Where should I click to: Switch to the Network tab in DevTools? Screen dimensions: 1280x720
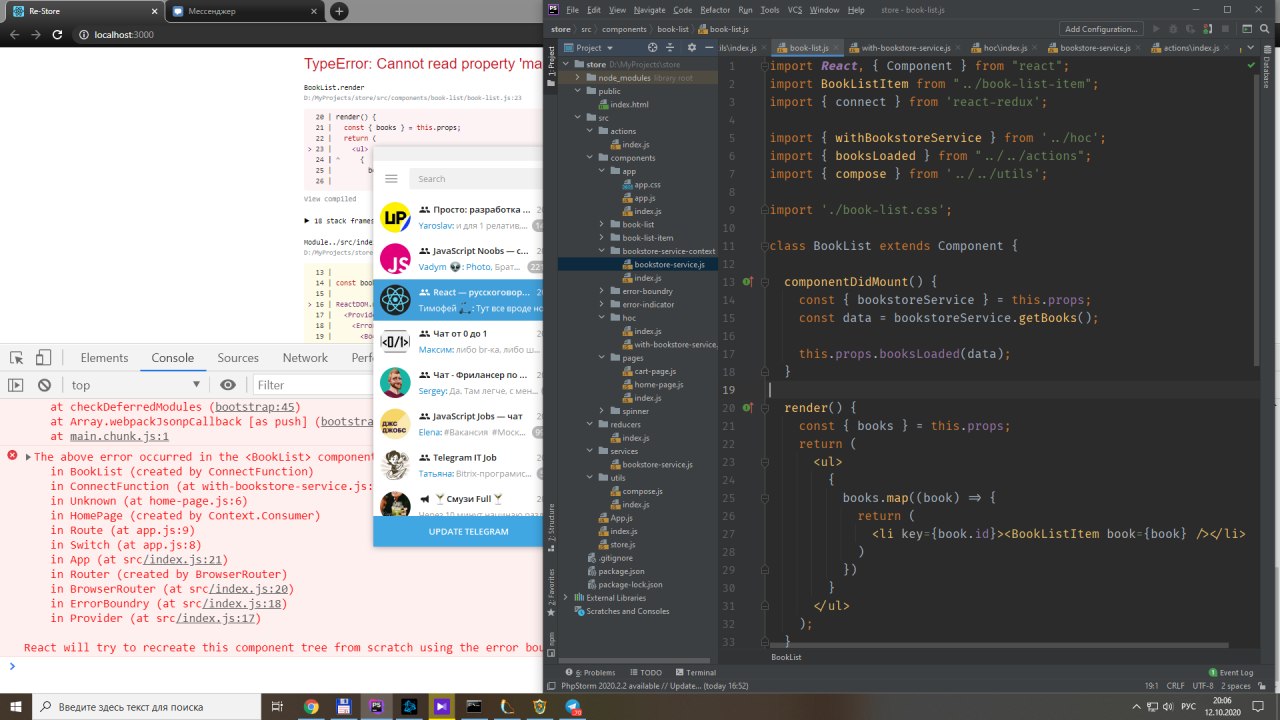[305, 358]
